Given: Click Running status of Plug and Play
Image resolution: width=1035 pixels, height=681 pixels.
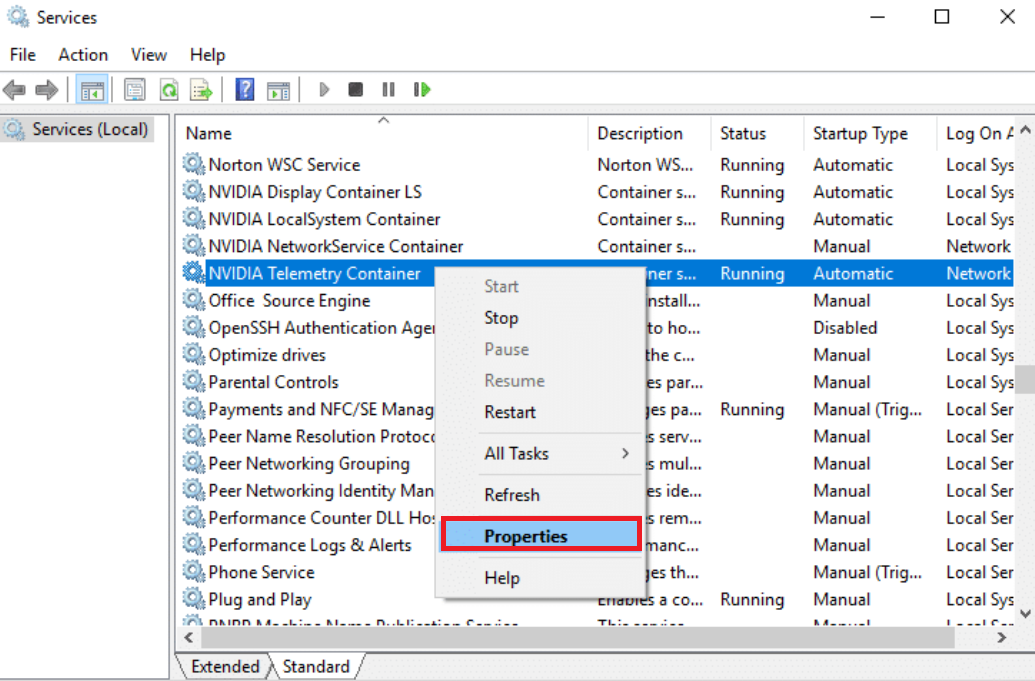Looking at the screenshot, I should (x=752, y=599).
